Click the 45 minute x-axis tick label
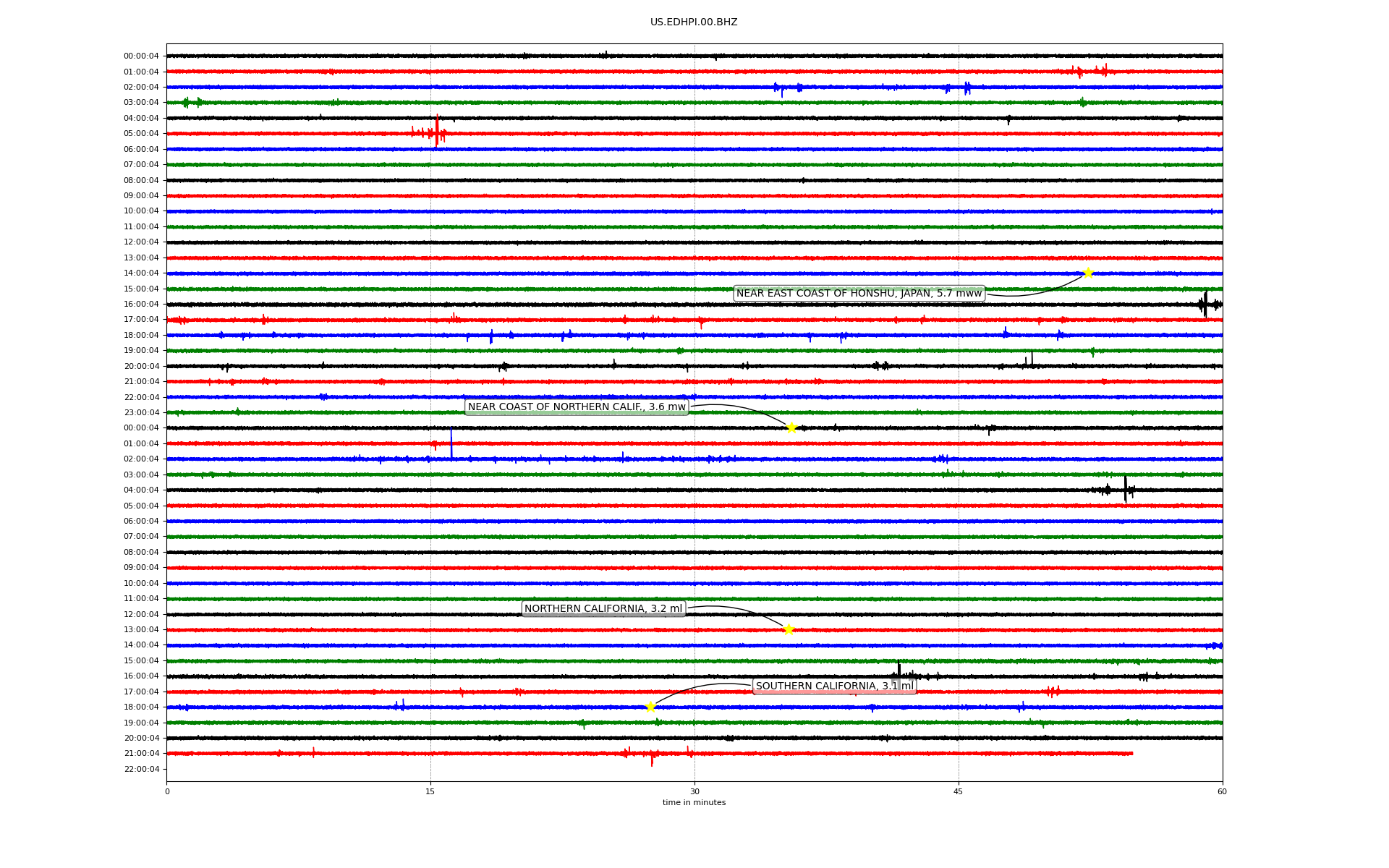The height and width of the screenshot is (868, 1389). [x=959, y=791]
